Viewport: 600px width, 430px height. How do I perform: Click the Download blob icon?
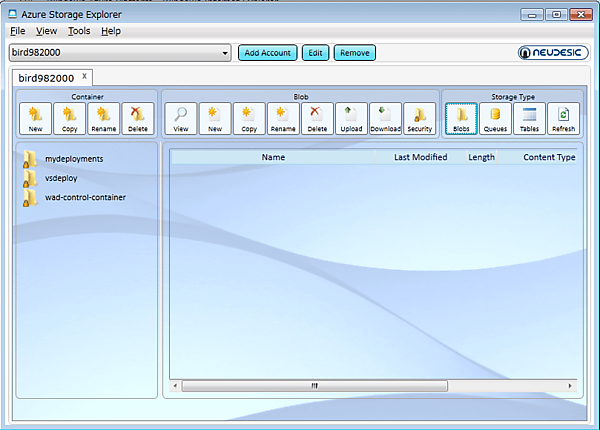pos(385,119)
